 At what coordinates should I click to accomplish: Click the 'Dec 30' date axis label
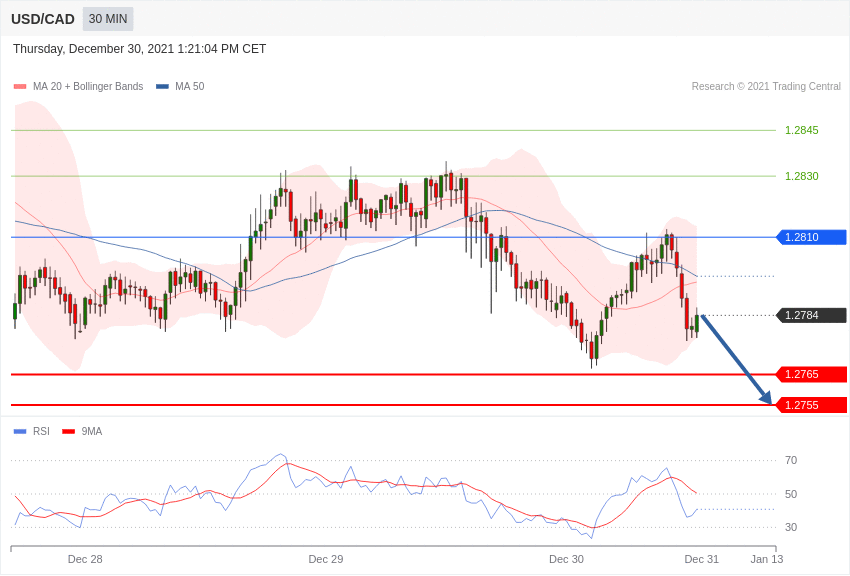pyautogui.click(x=566, y=559)
